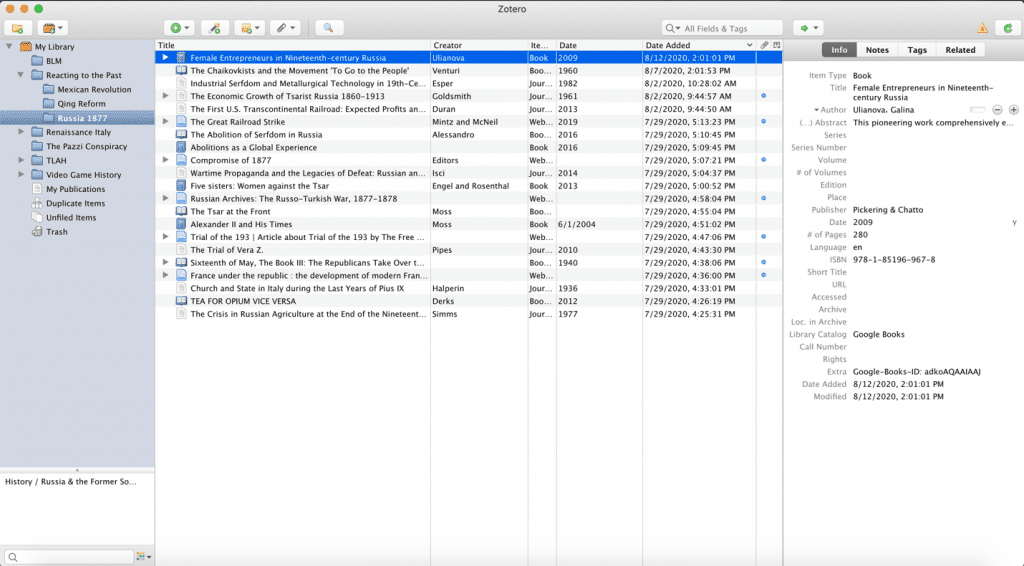Click the plus button to add author
Viewport: 1024px width, 566px height.
coord(1014,110)
